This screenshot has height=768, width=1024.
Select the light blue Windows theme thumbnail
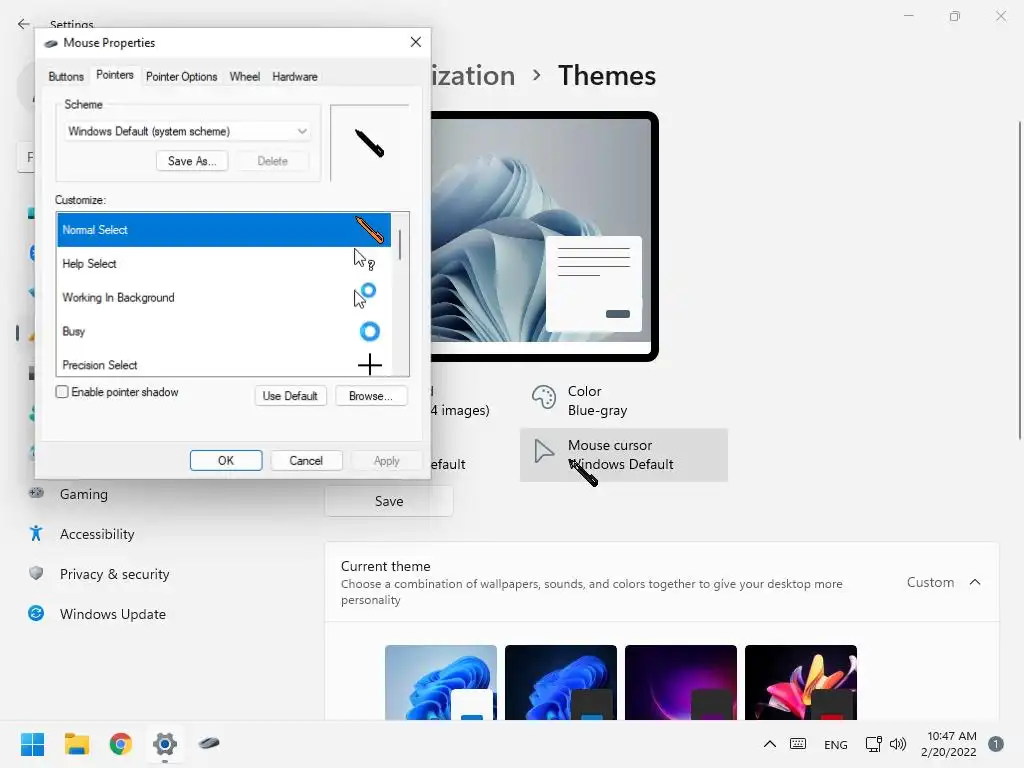pos(441,682)
